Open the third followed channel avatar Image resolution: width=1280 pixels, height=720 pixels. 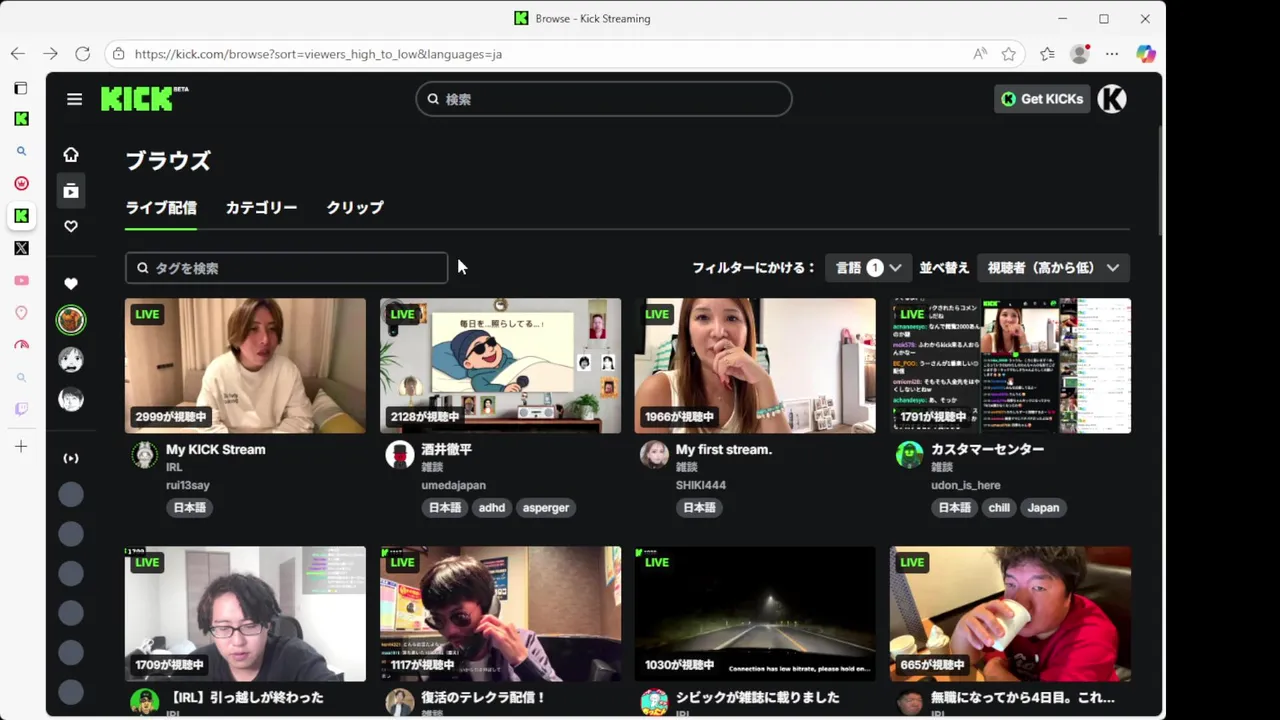pyautogui.click(x=71, y=399)
